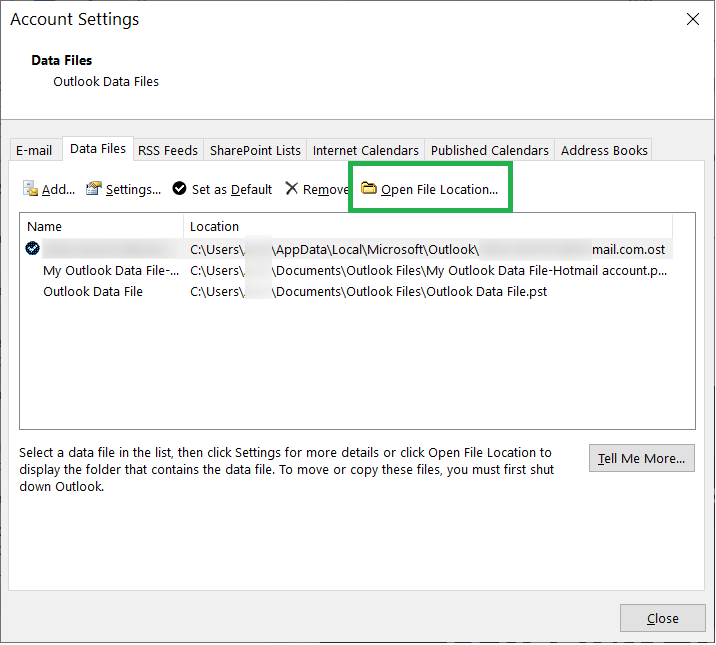Click the default data file checkmark icon
This screenshot has height=645, width=716.
point(32,249)
